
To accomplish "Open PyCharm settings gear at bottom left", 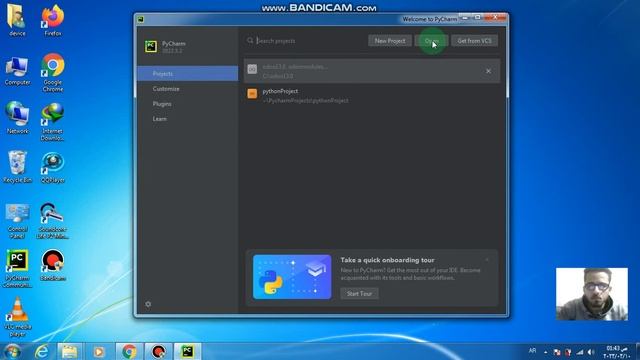I will click(148, 304).
